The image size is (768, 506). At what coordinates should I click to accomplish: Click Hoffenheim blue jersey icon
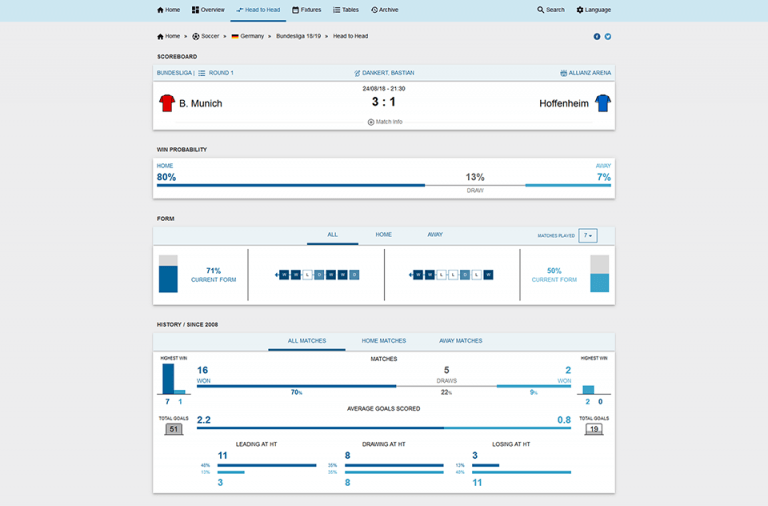coord(603,103)
